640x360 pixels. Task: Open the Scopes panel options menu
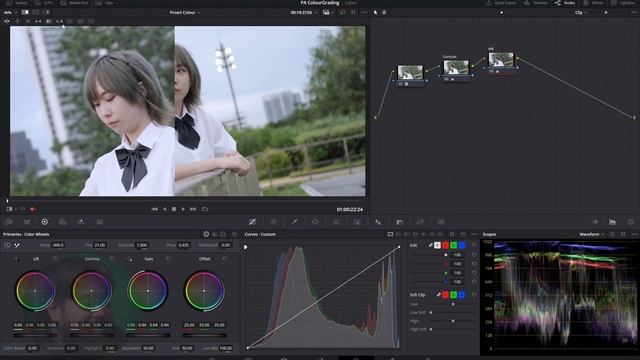click(x=634, y=234)
